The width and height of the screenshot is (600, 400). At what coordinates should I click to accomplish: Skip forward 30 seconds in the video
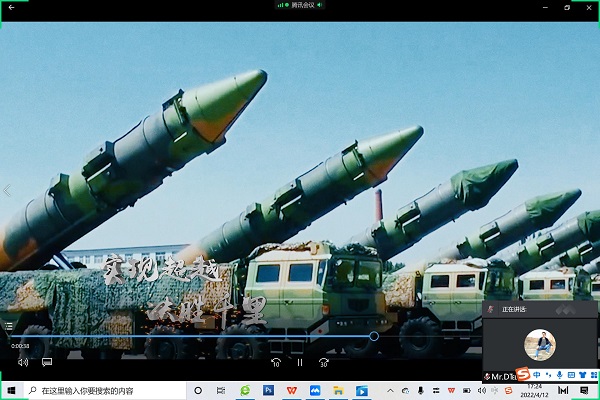pyautogui.click(x=323, y=362)
